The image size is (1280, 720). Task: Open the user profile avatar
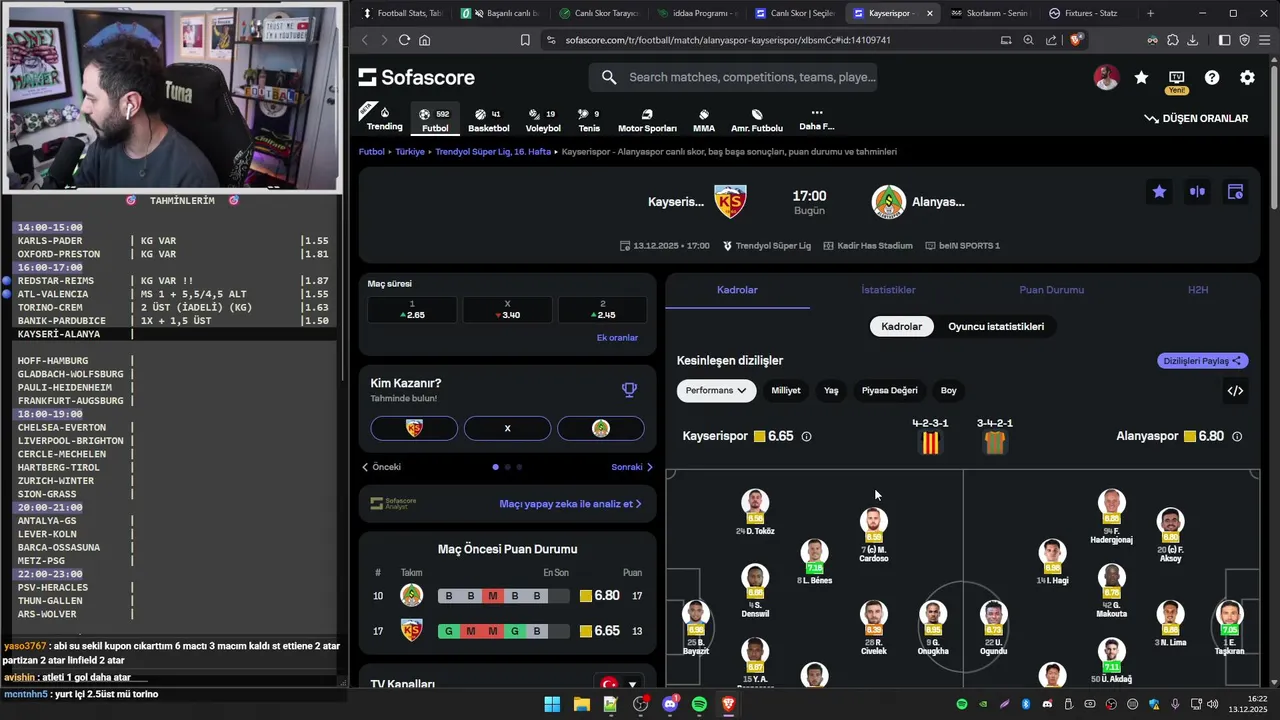1106,78
